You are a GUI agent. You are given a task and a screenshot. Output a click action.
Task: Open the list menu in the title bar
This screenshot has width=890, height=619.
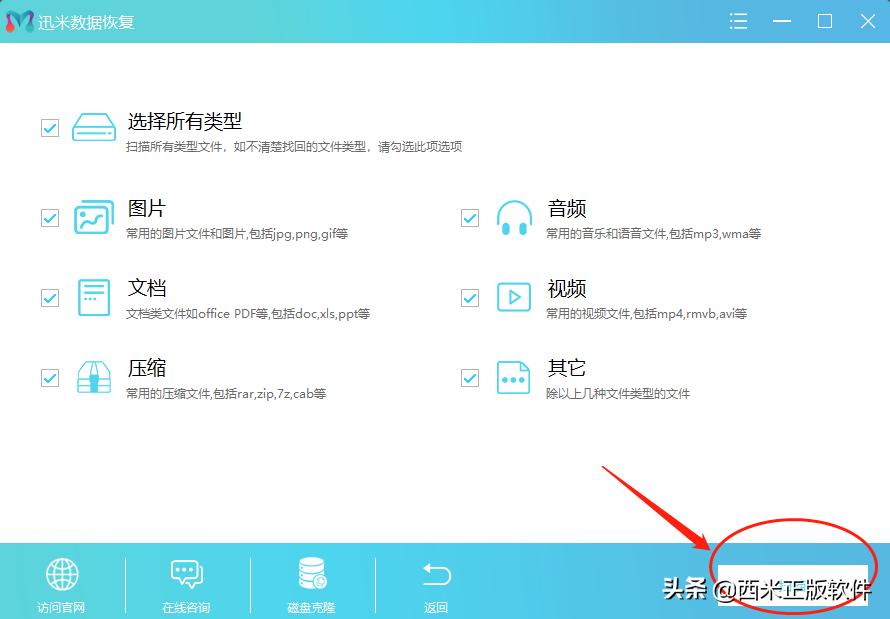738,20
